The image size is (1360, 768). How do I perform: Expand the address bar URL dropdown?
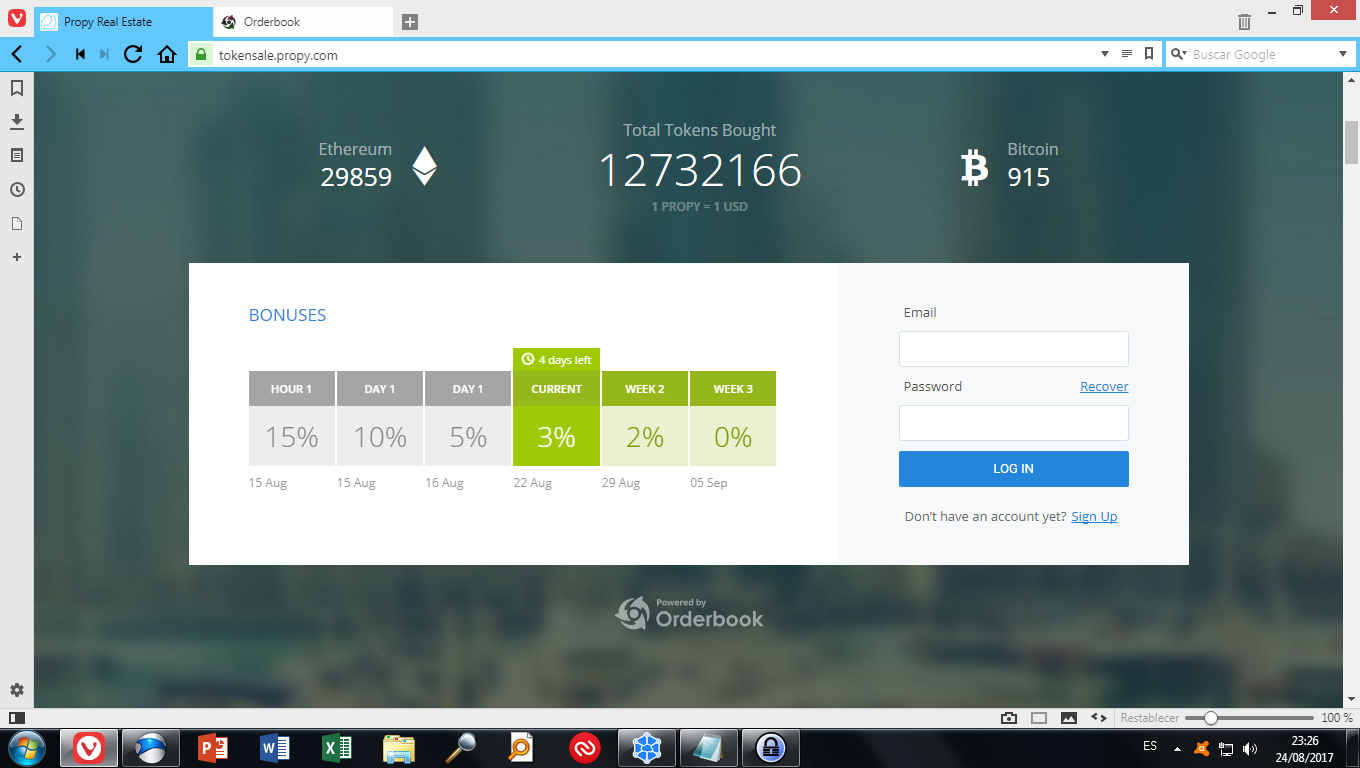[1105, 54]
